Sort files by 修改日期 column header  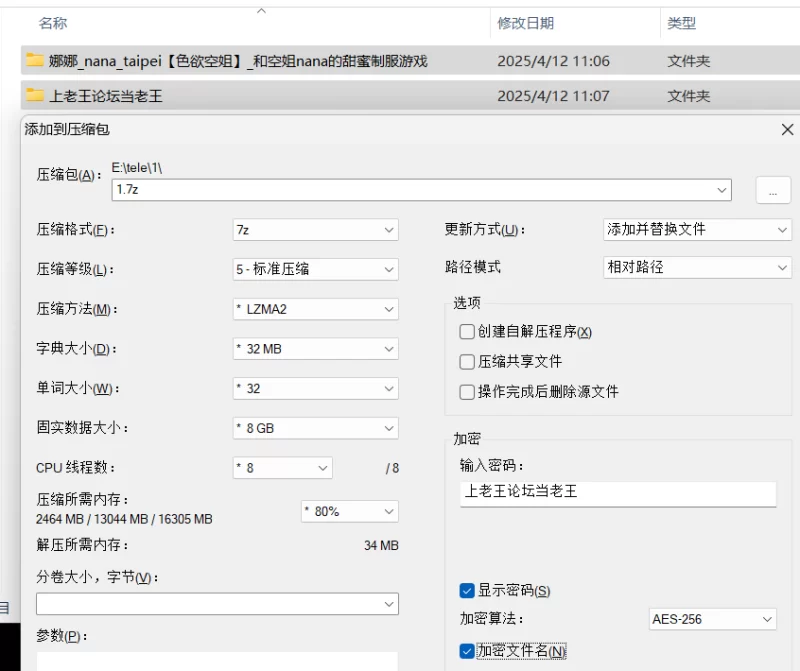[525, 23]
